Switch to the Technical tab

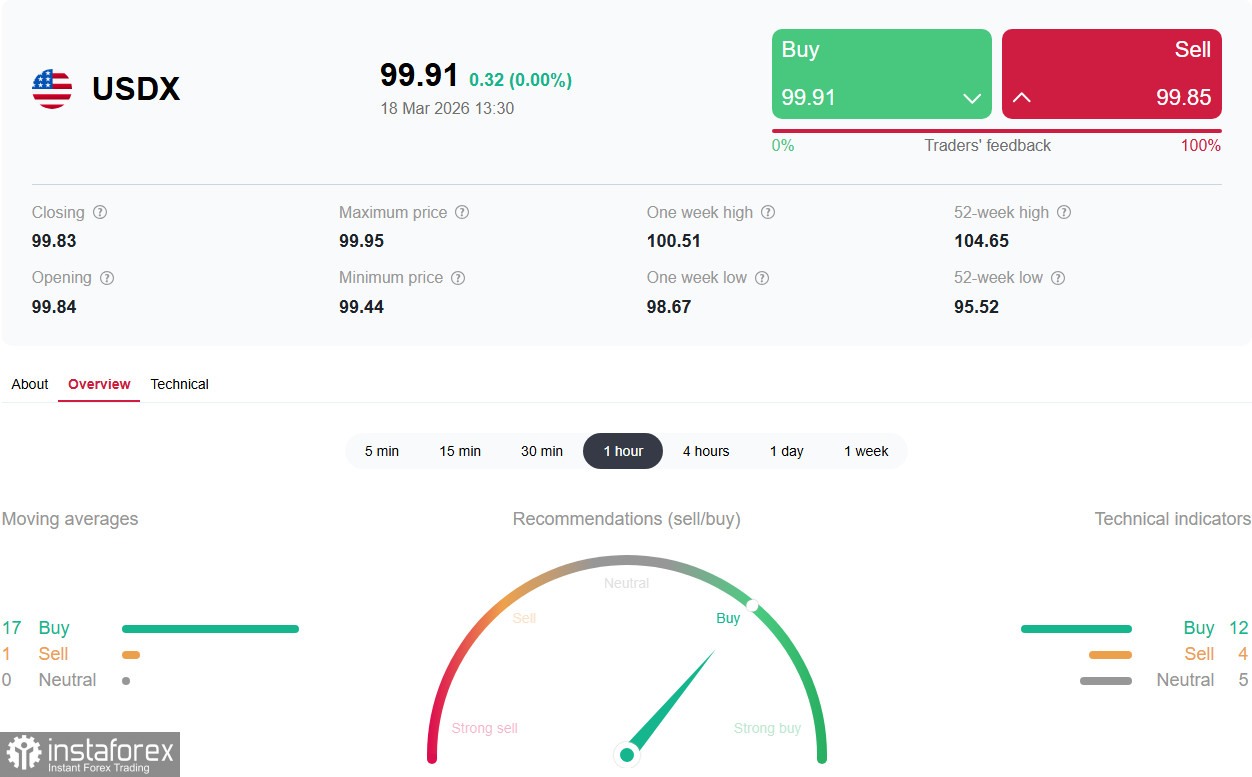coord(180,384)
